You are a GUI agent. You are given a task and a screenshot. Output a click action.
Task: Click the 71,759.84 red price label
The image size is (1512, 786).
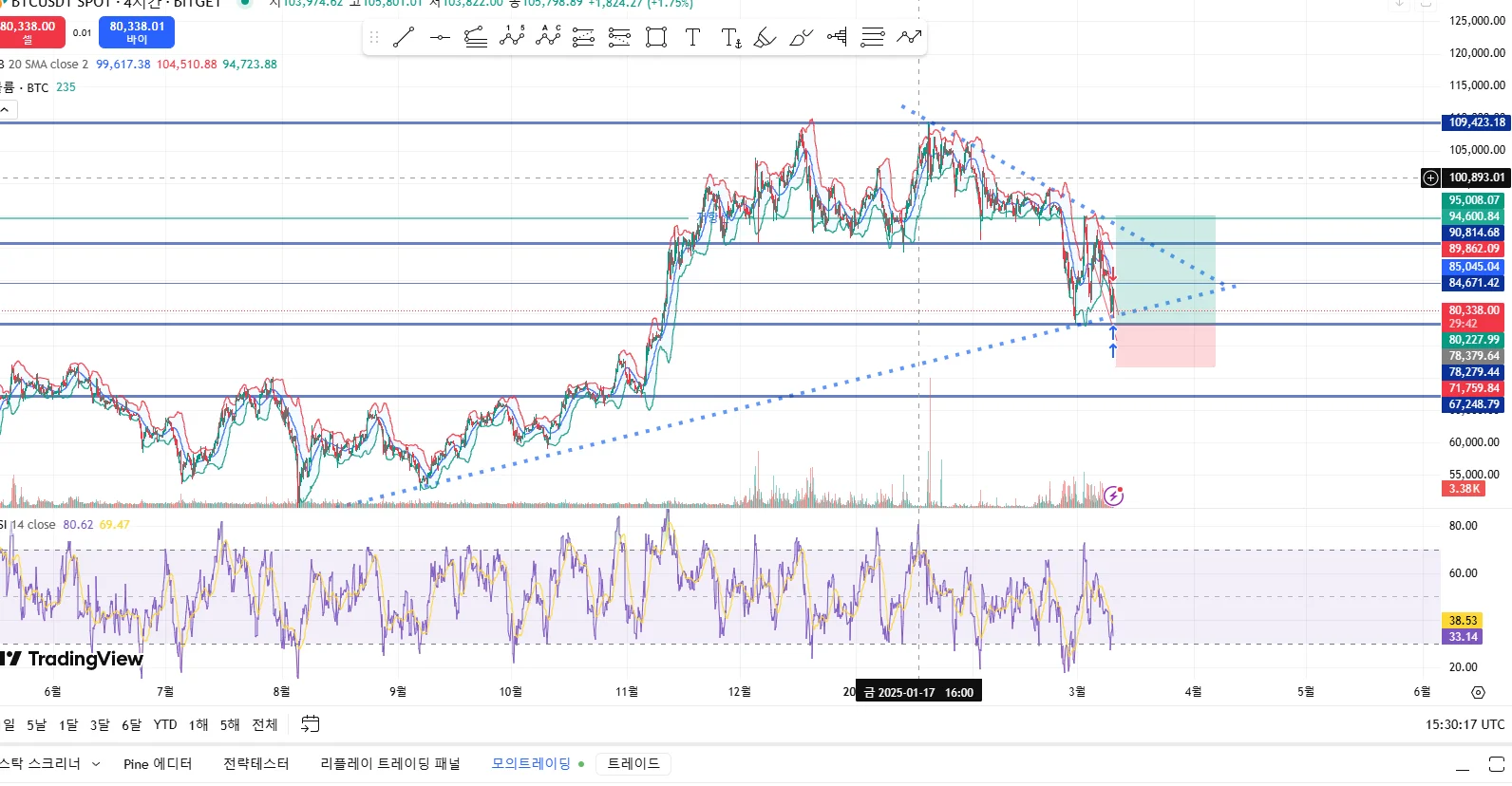tap(1474, 388)
